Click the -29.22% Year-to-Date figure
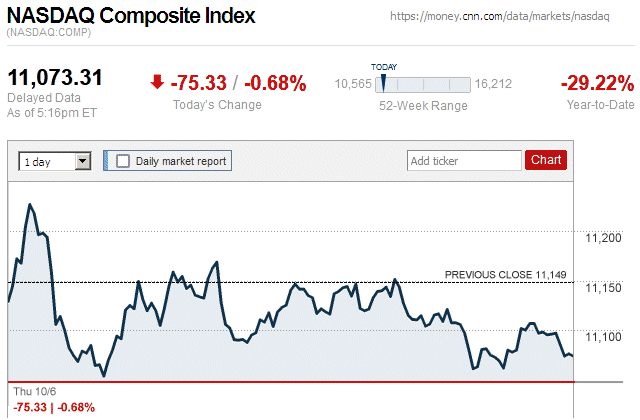Viewport: 640px width, 420px height. point(597,82)
